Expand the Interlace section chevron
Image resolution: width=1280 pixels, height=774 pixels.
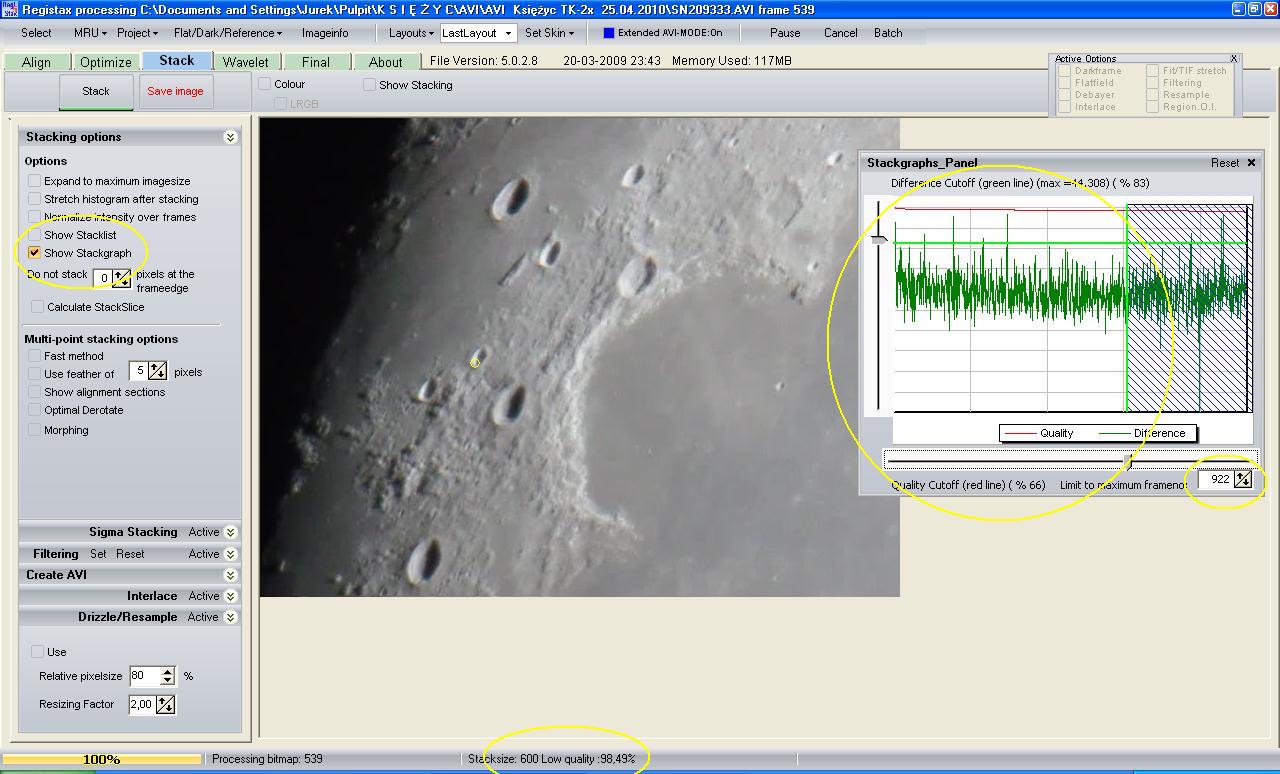click(x=231, y=596)
